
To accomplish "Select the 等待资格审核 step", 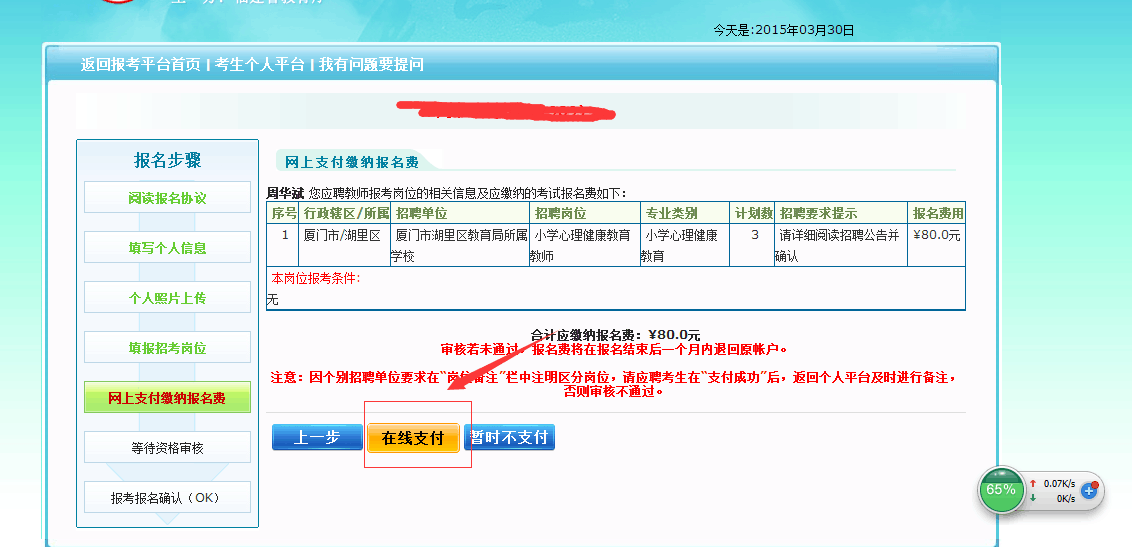I will 167,448.
